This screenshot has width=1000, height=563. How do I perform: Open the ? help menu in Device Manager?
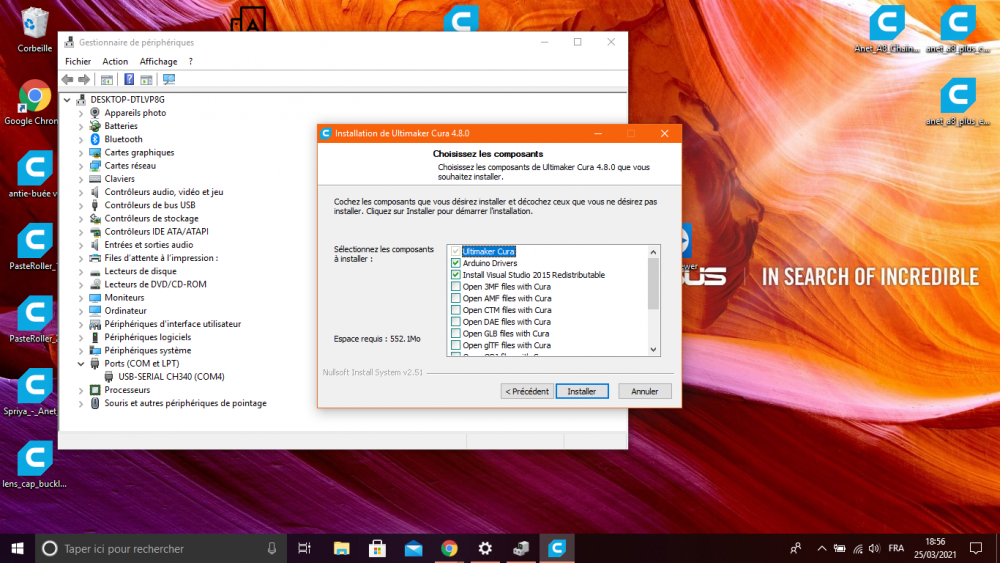tap(190, 61)
